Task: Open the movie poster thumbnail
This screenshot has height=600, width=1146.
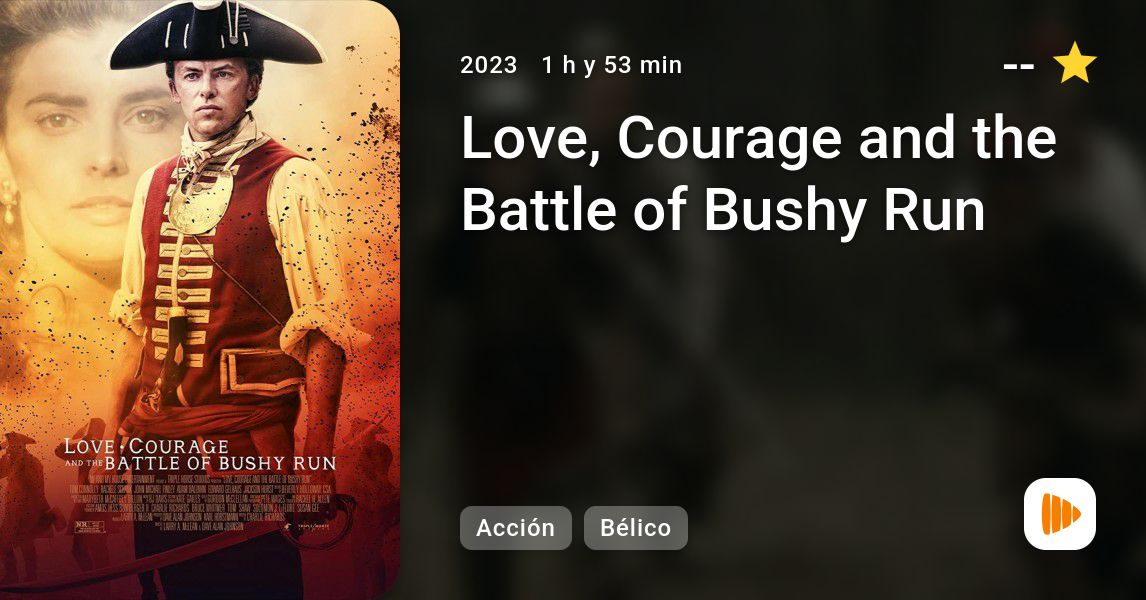Action: (200, 300)
